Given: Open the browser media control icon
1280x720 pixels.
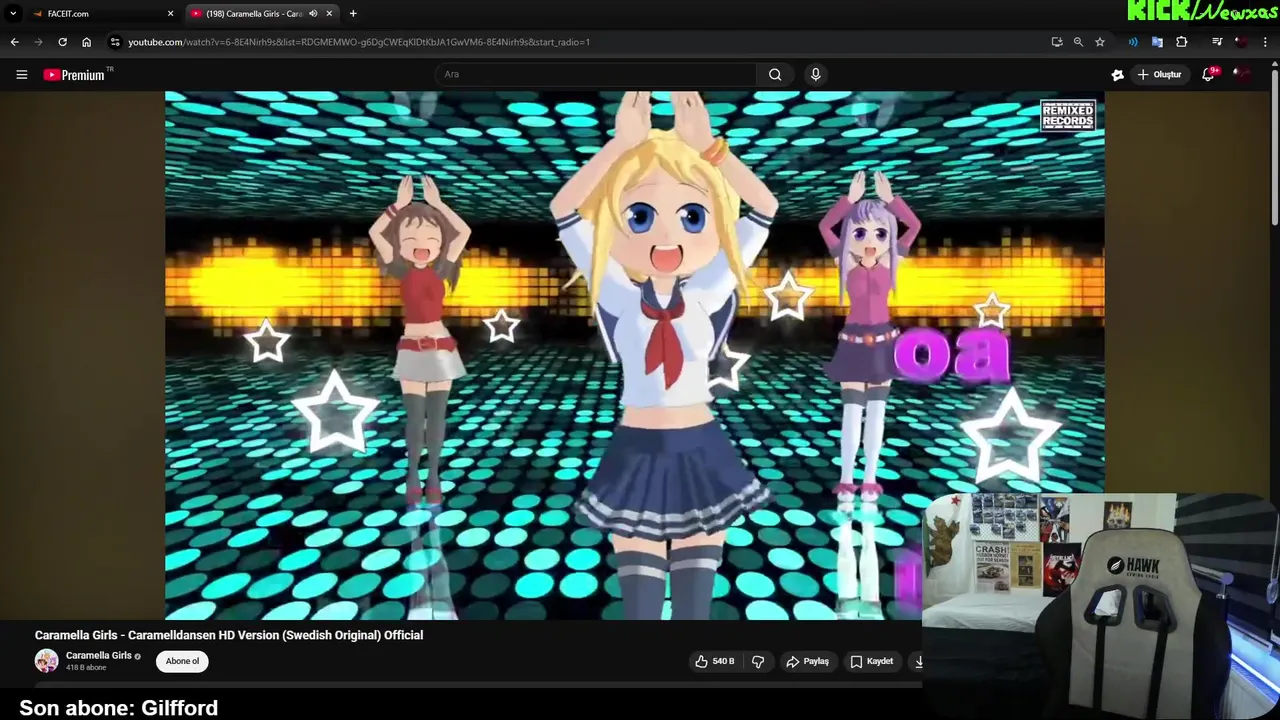Looking at the screenshot, I should click(x=1217, y=42).
